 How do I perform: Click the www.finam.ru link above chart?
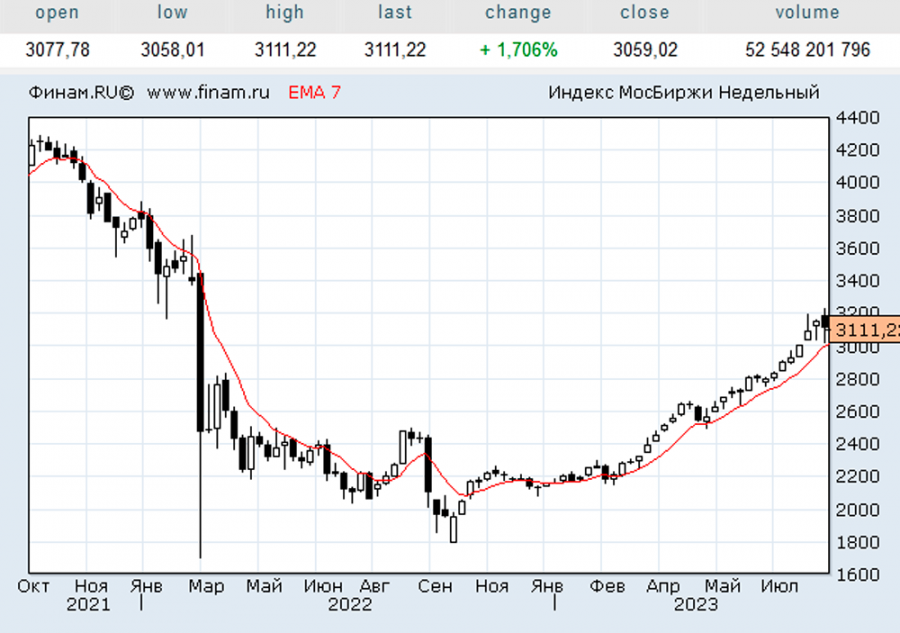pyautogui.click(x=208, y=93)
